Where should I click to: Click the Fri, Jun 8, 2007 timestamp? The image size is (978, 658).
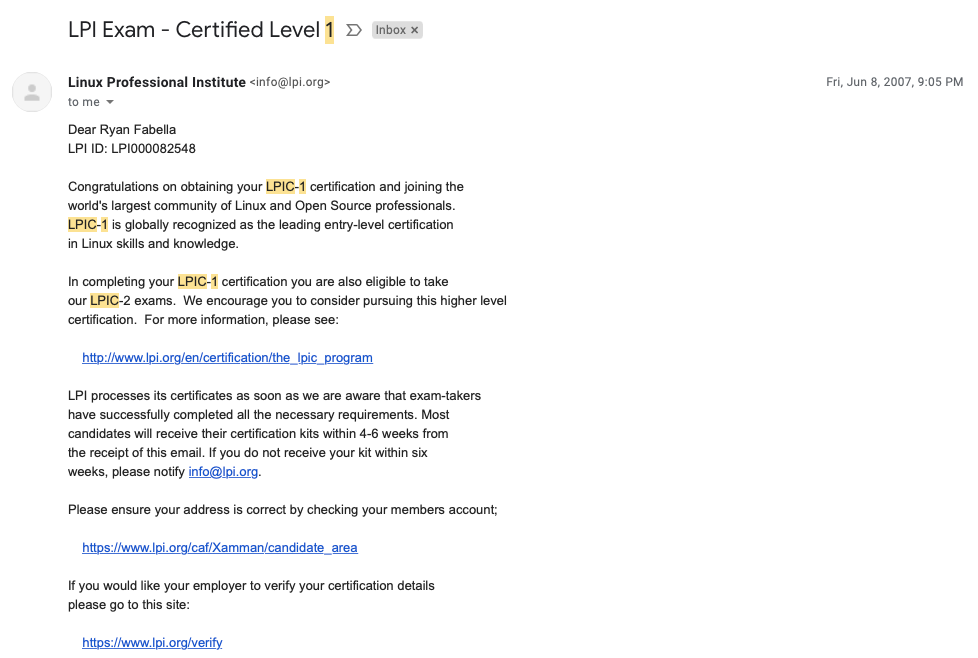click(x=894, y=82)
